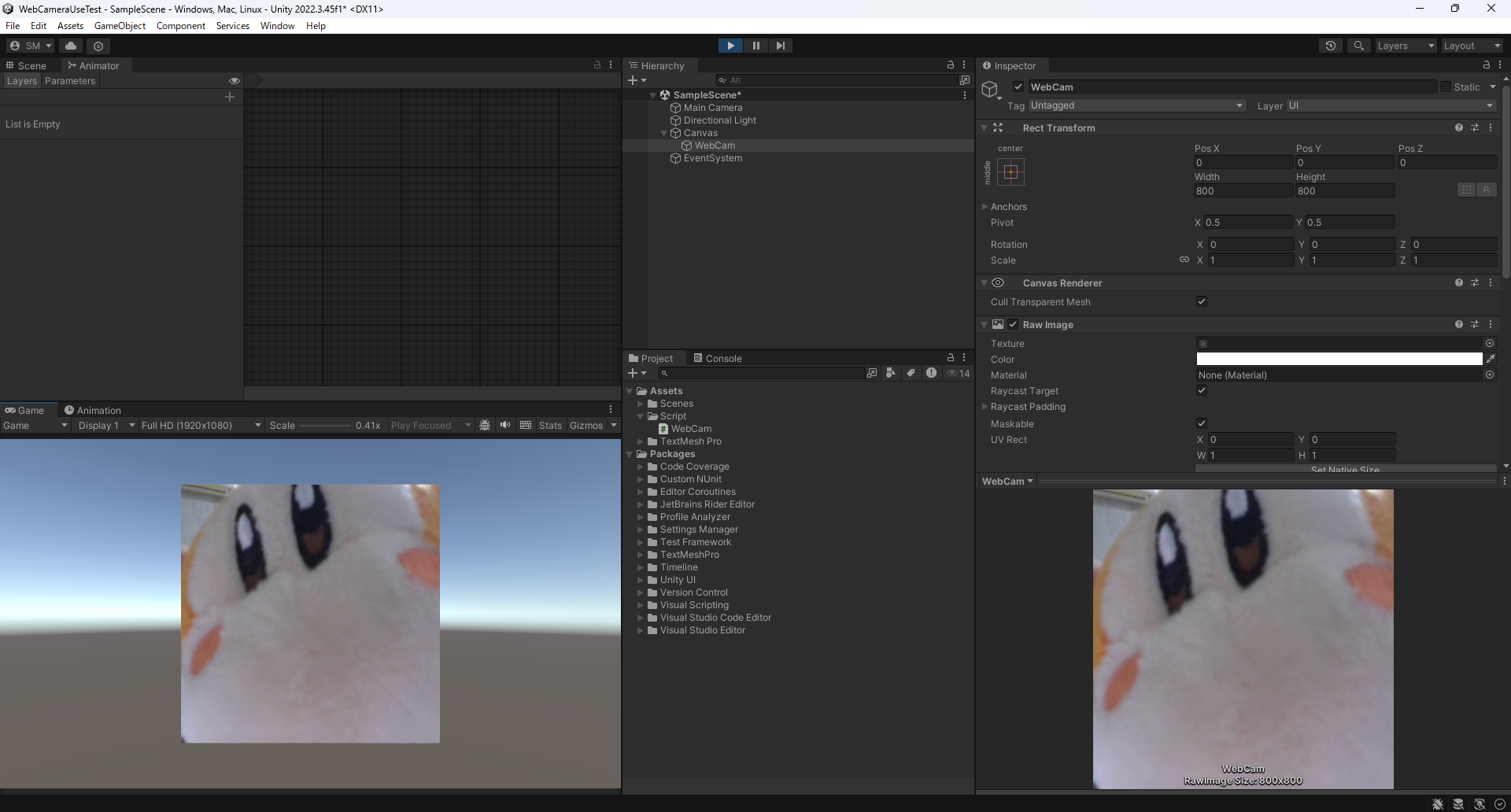Open Unity cloud services icon
Image resolution: width=1511 pixels, height=812 pixels.
tap(71, 46)
